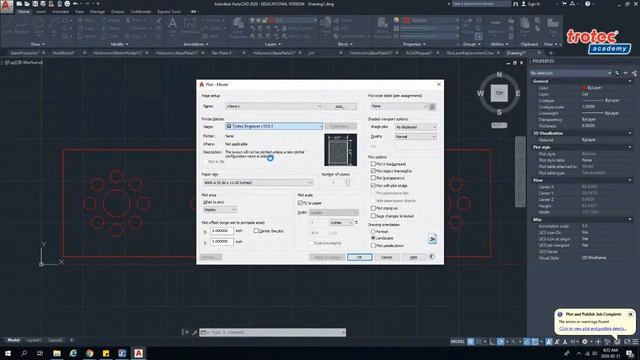This screenshot has height=360, width=640.
Task: Open the Plot style table dropdown
Action: 399,106
